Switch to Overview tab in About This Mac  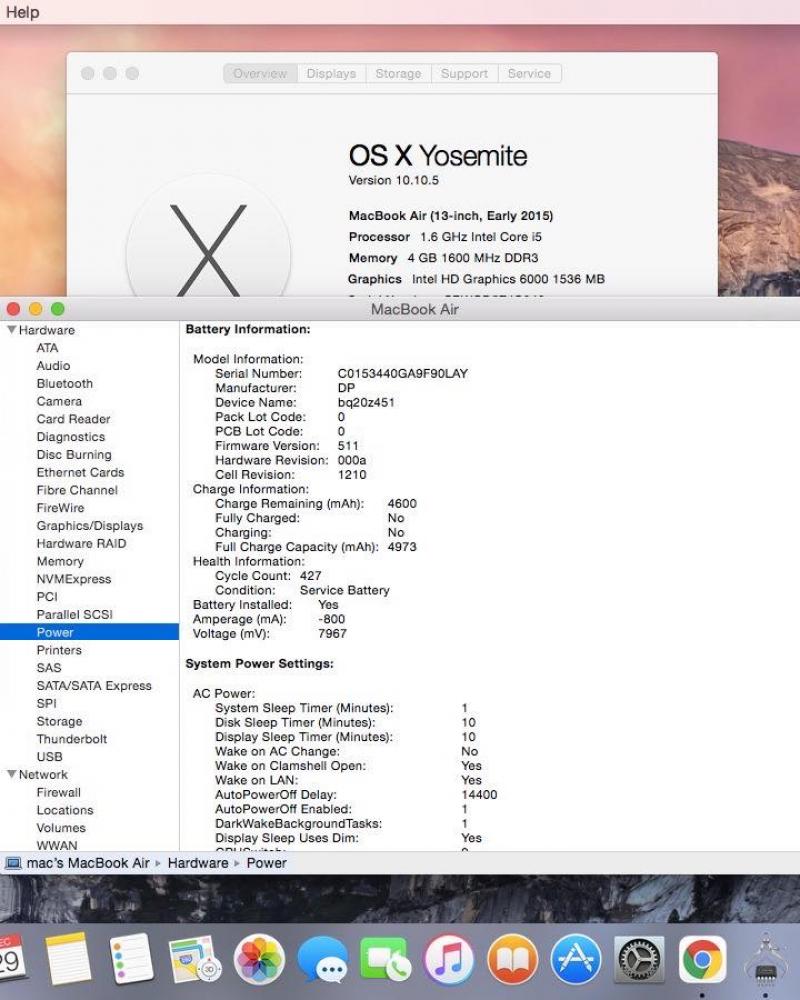click(260, 73)
